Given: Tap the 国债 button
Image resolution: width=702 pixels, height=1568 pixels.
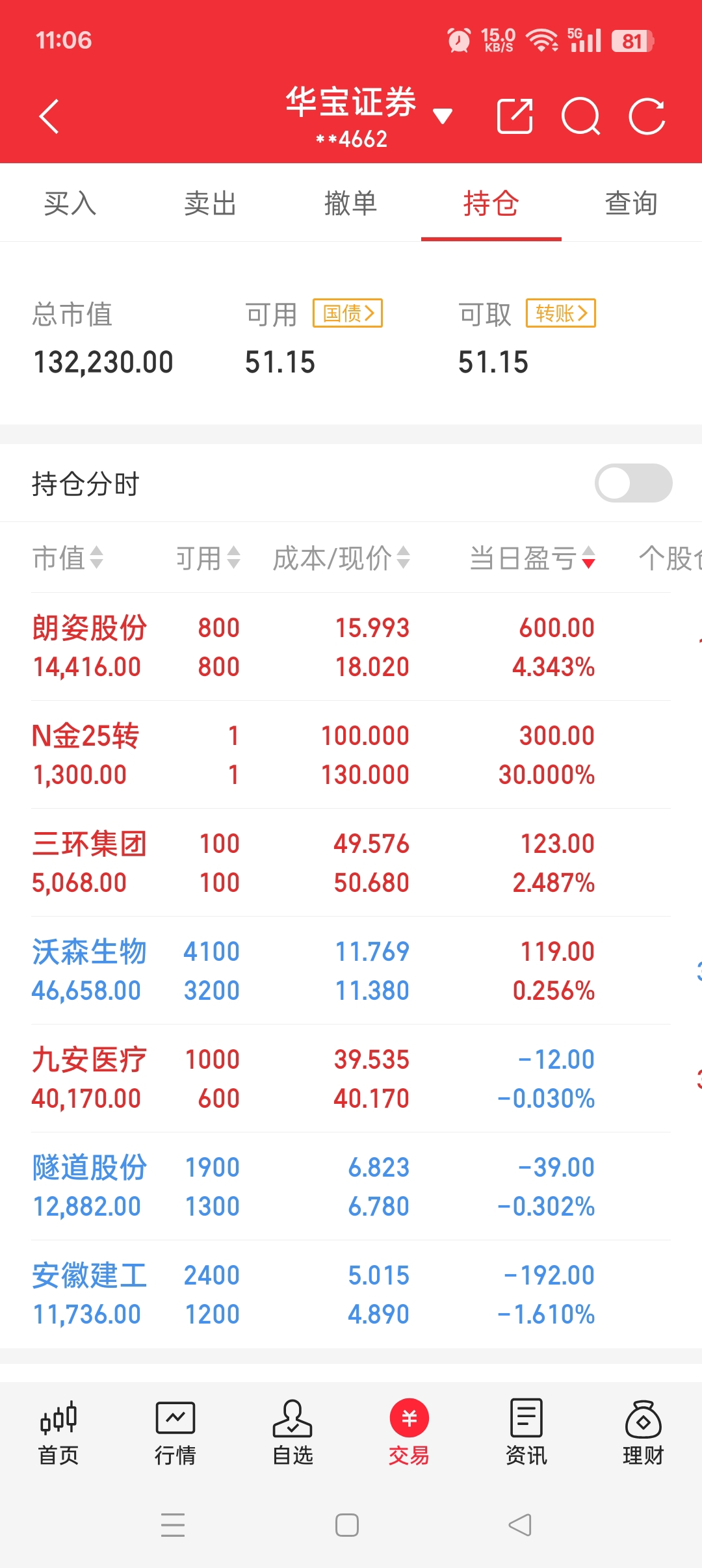Looking at the screenshot, I should 348,313.
